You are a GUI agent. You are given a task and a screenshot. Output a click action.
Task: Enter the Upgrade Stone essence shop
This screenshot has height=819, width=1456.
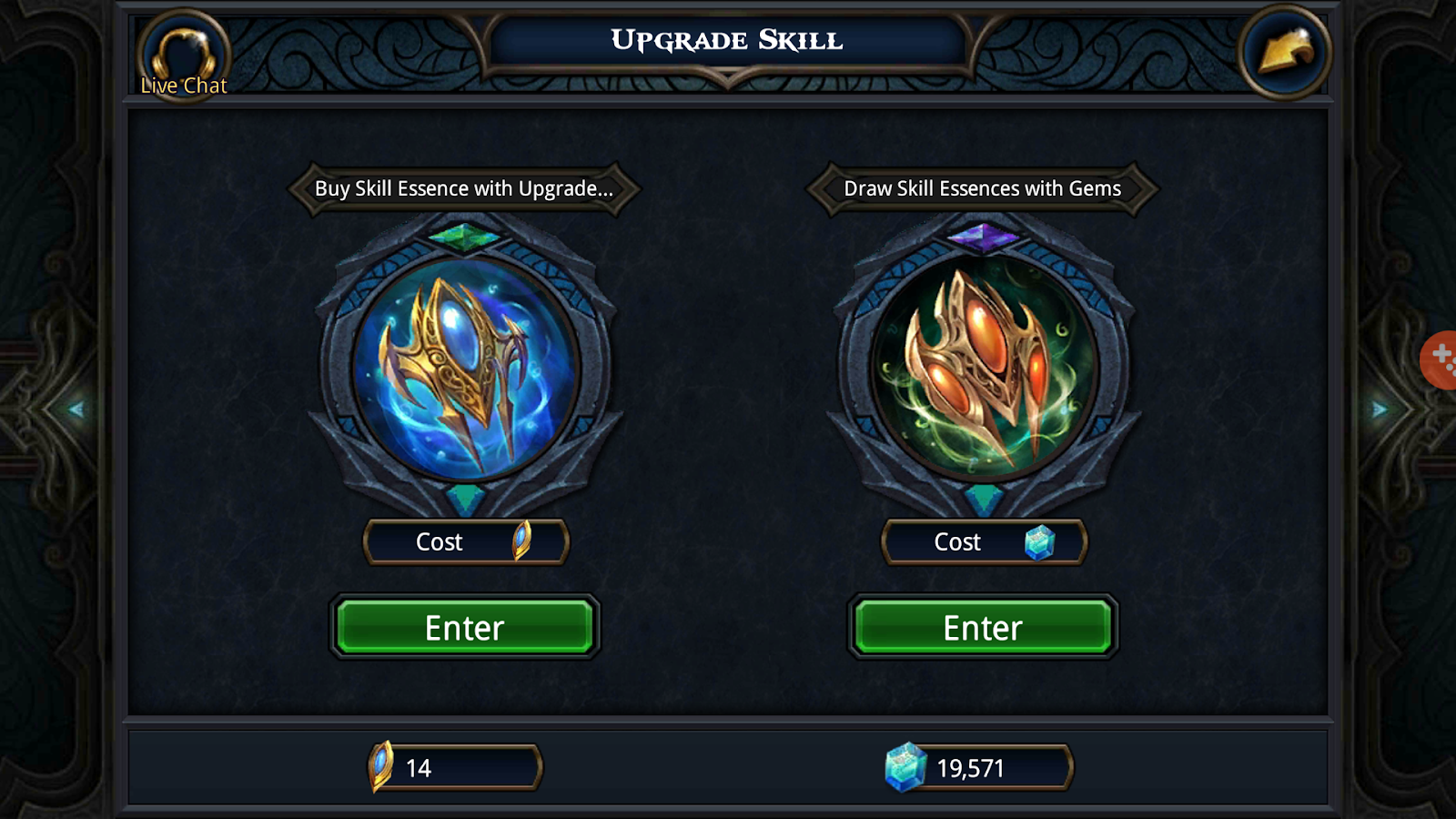[465, 627]
